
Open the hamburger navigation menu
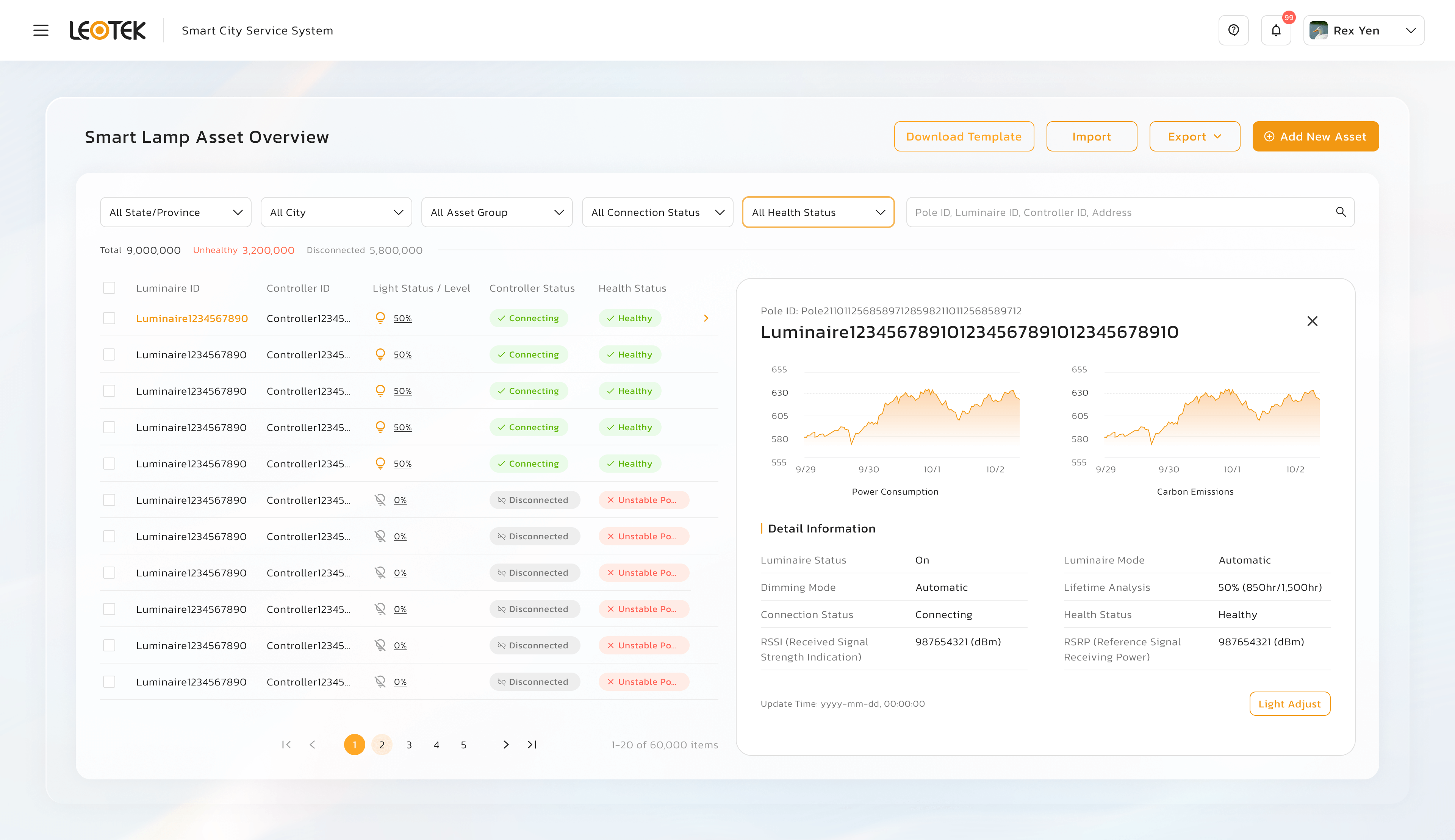click(x=41, y=31)
